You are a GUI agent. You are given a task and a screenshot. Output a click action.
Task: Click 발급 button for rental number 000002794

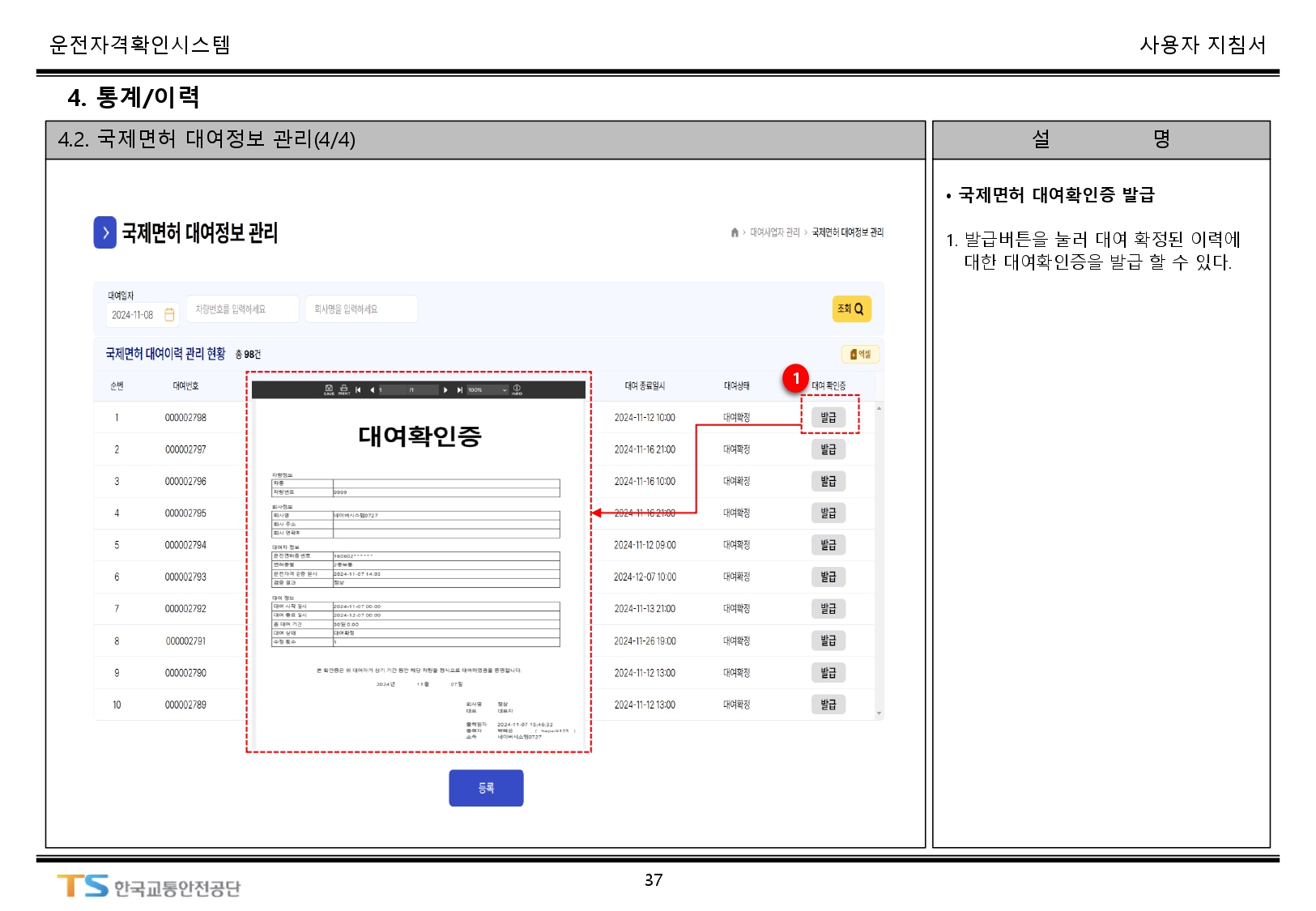[x=828, y=545]
